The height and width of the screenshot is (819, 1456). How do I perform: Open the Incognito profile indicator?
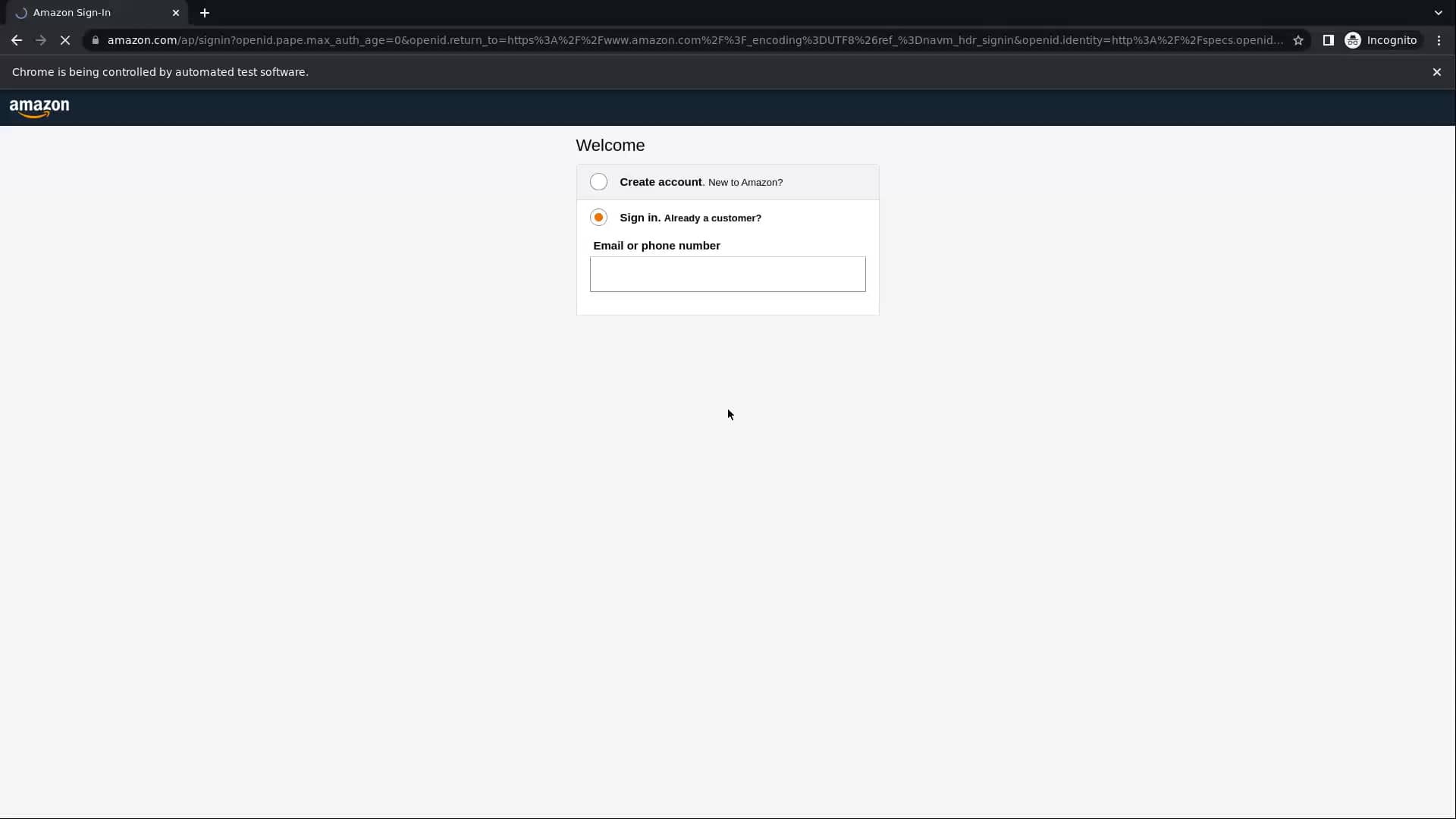1381,40
